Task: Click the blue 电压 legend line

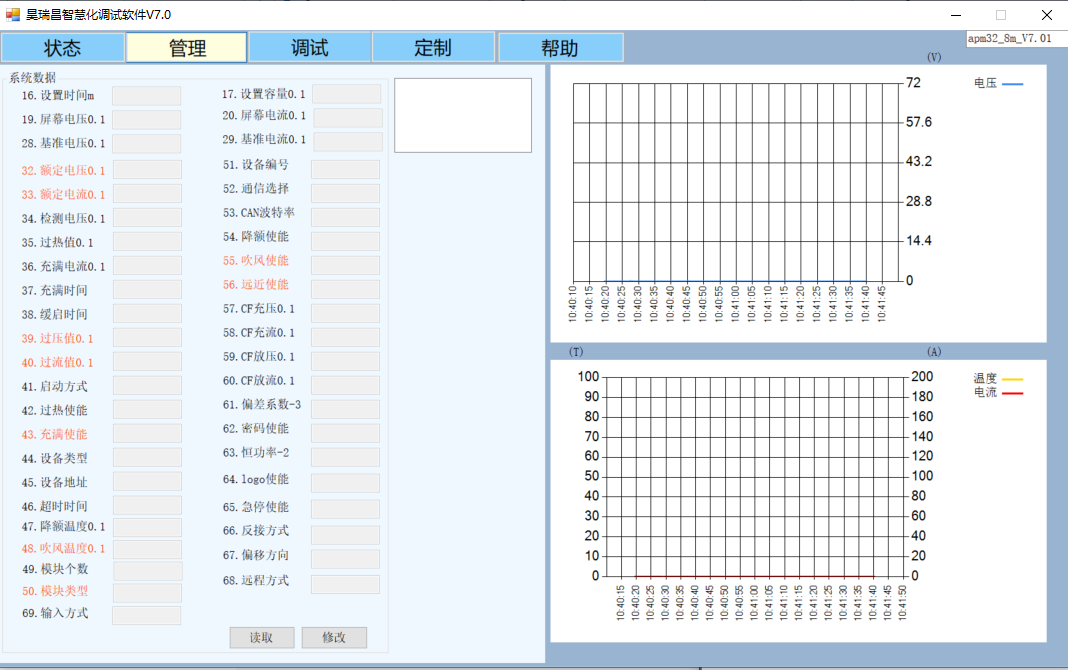Action: point(1012,84)
